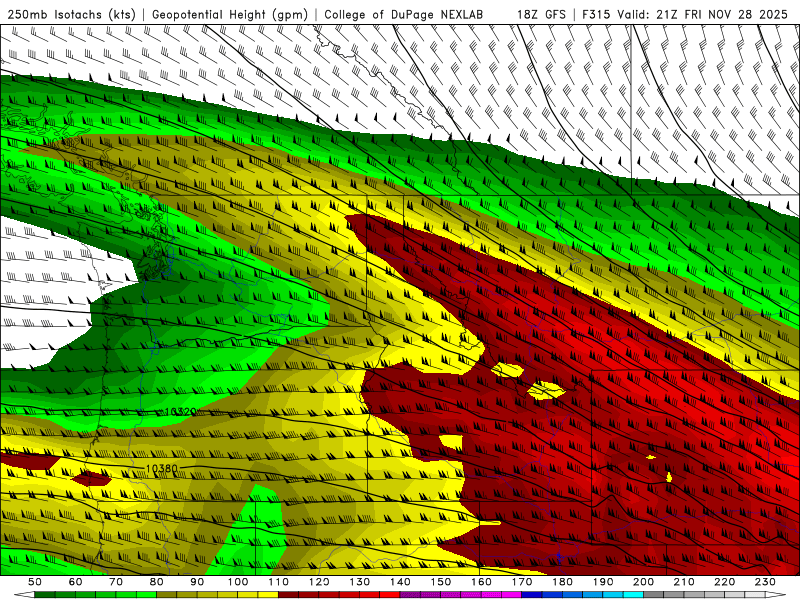800x600 pixels.
Task: Pick the darkest green swatch starting at 50
Action: point(45,595)
